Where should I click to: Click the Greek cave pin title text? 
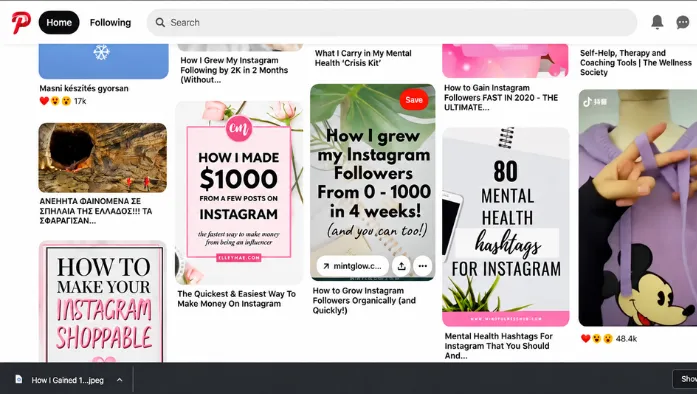coord(96,211)
